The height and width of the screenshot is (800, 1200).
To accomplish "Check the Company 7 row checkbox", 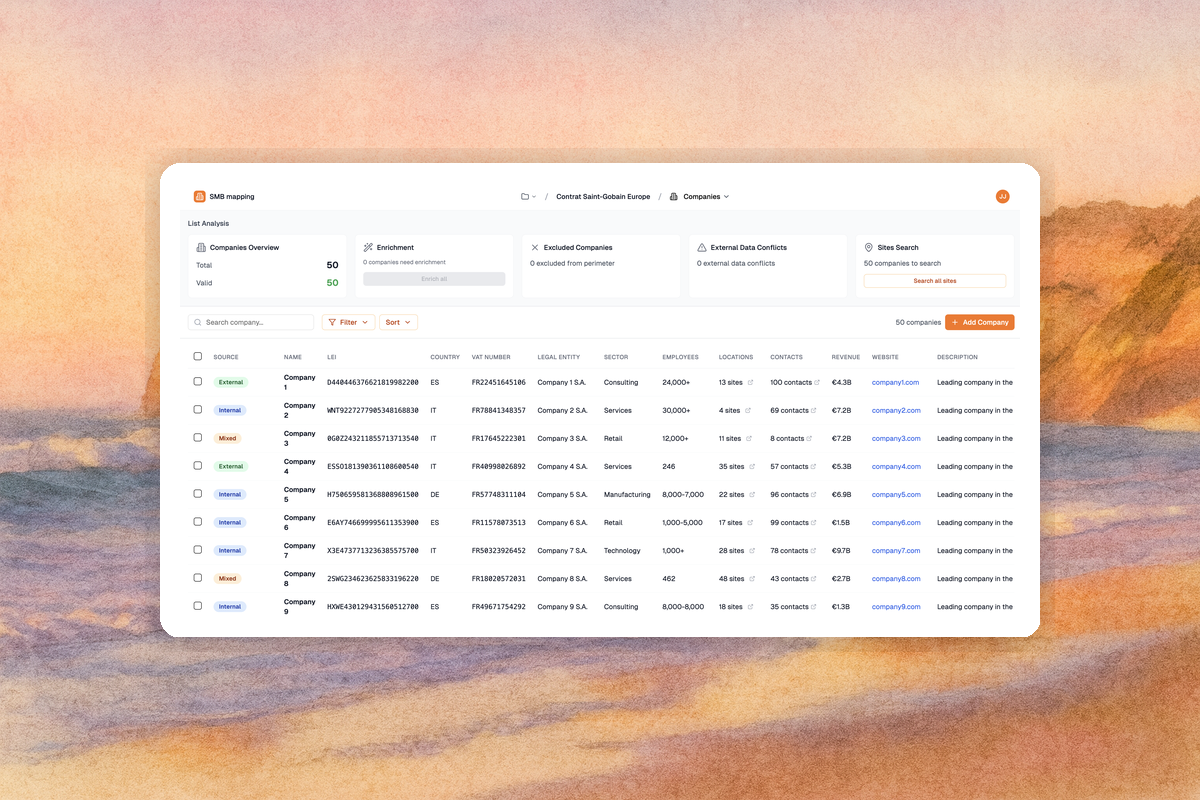I will tap(198, 550).
